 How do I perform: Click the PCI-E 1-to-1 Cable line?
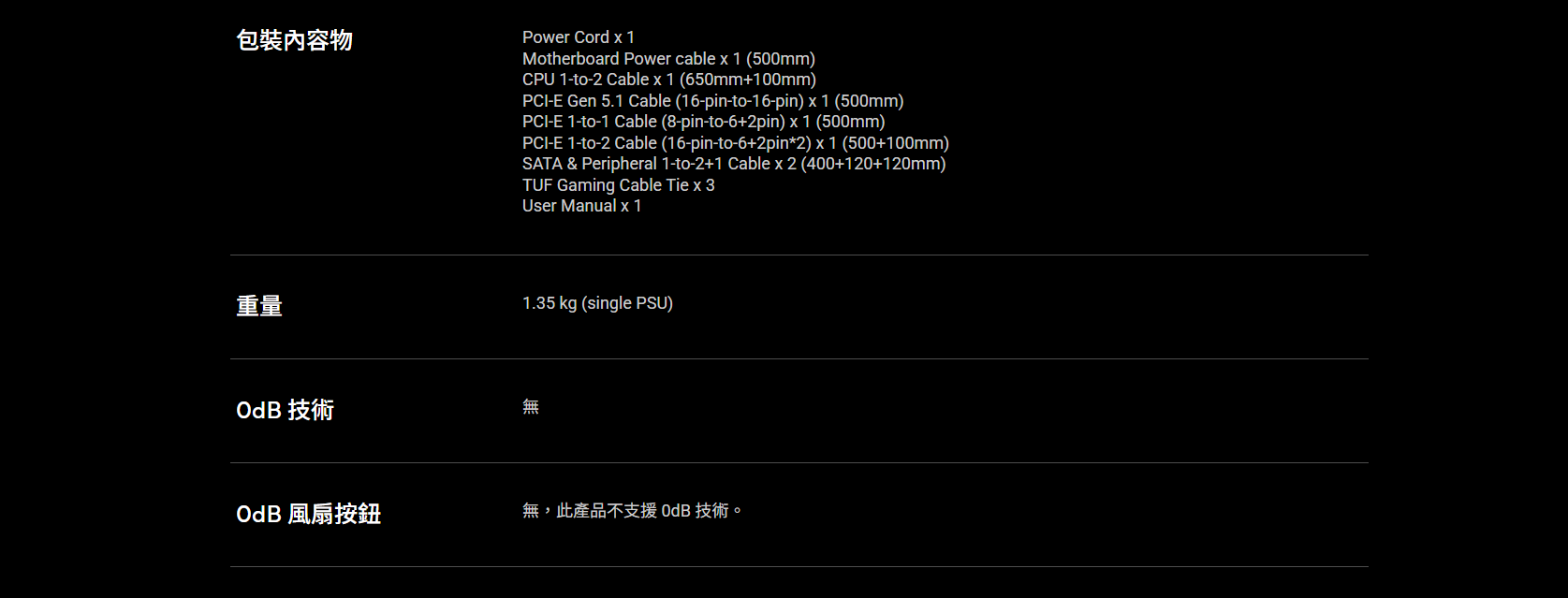tap(703, 122)
